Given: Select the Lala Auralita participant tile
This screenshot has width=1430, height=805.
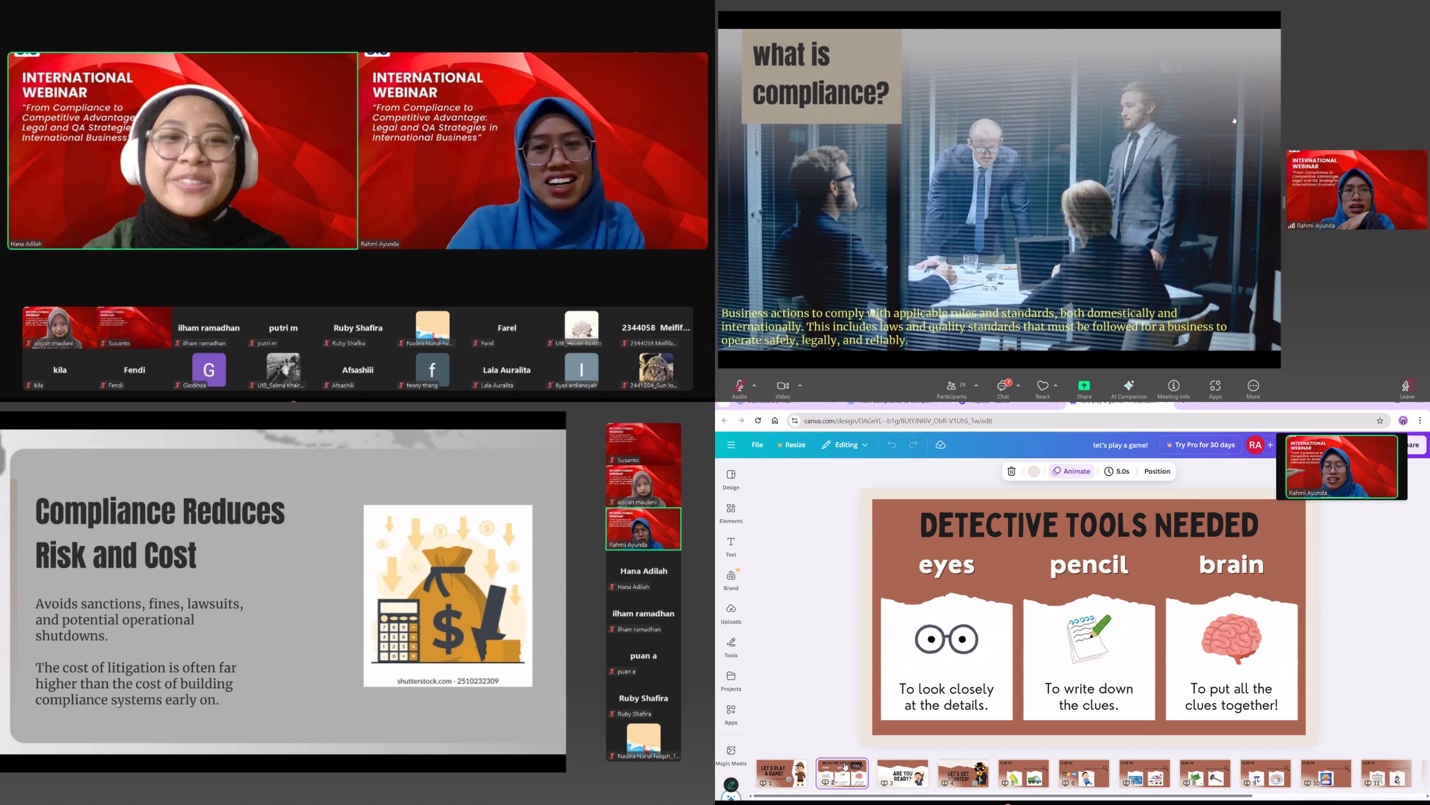Looking at the screenshot, I should [x=507, y=370].
